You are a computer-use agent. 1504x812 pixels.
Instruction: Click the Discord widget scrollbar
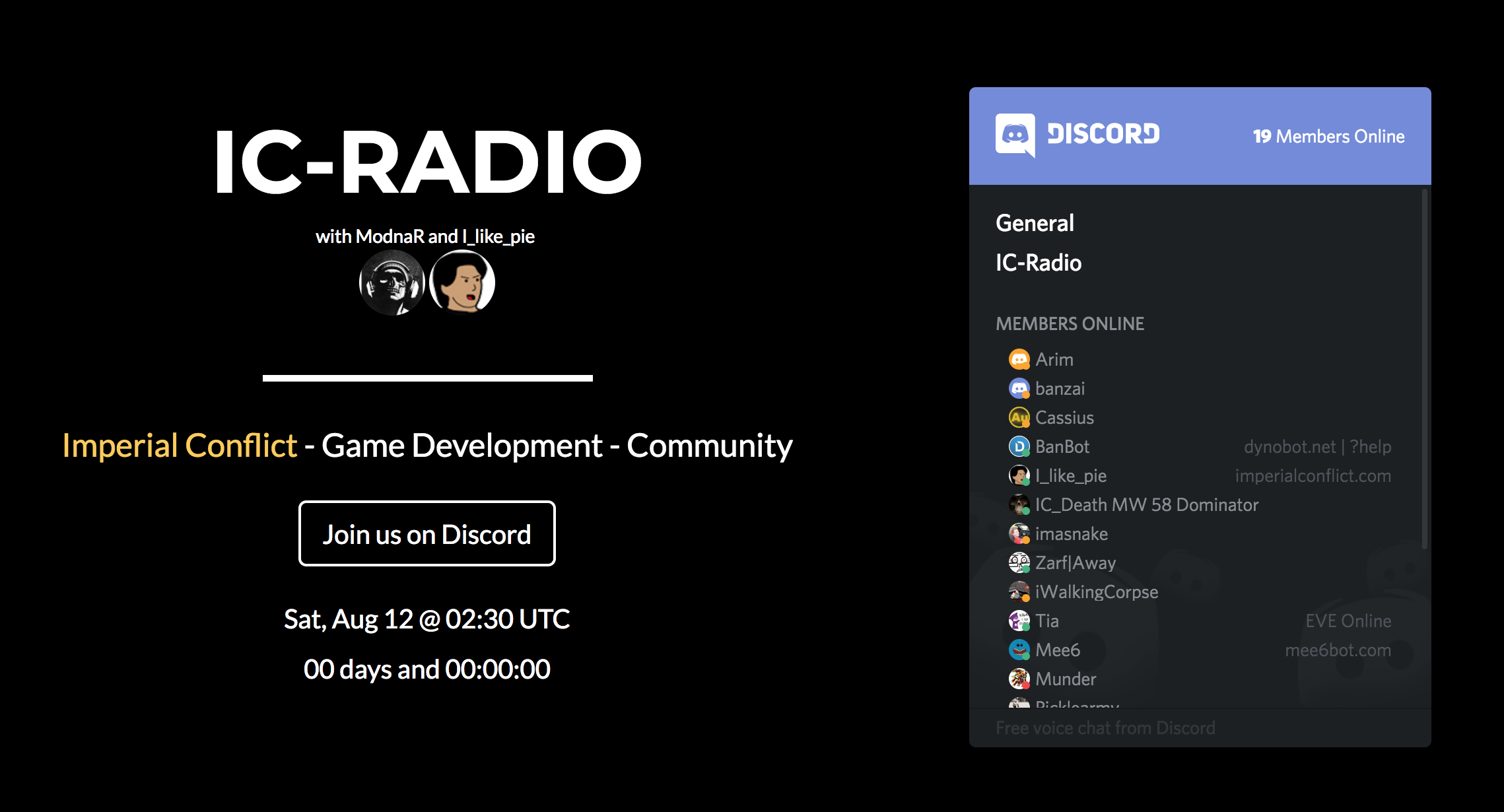[1425, 368]
